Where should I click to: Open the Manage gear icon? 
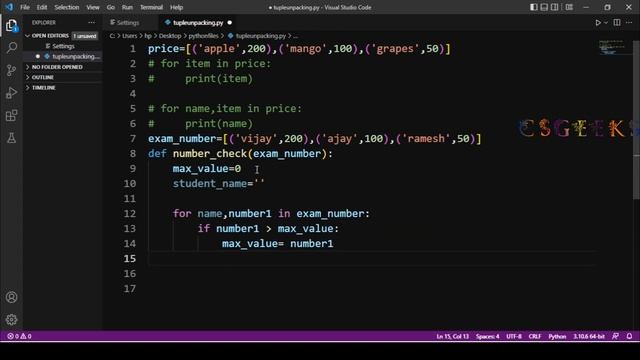pos(11,320)
